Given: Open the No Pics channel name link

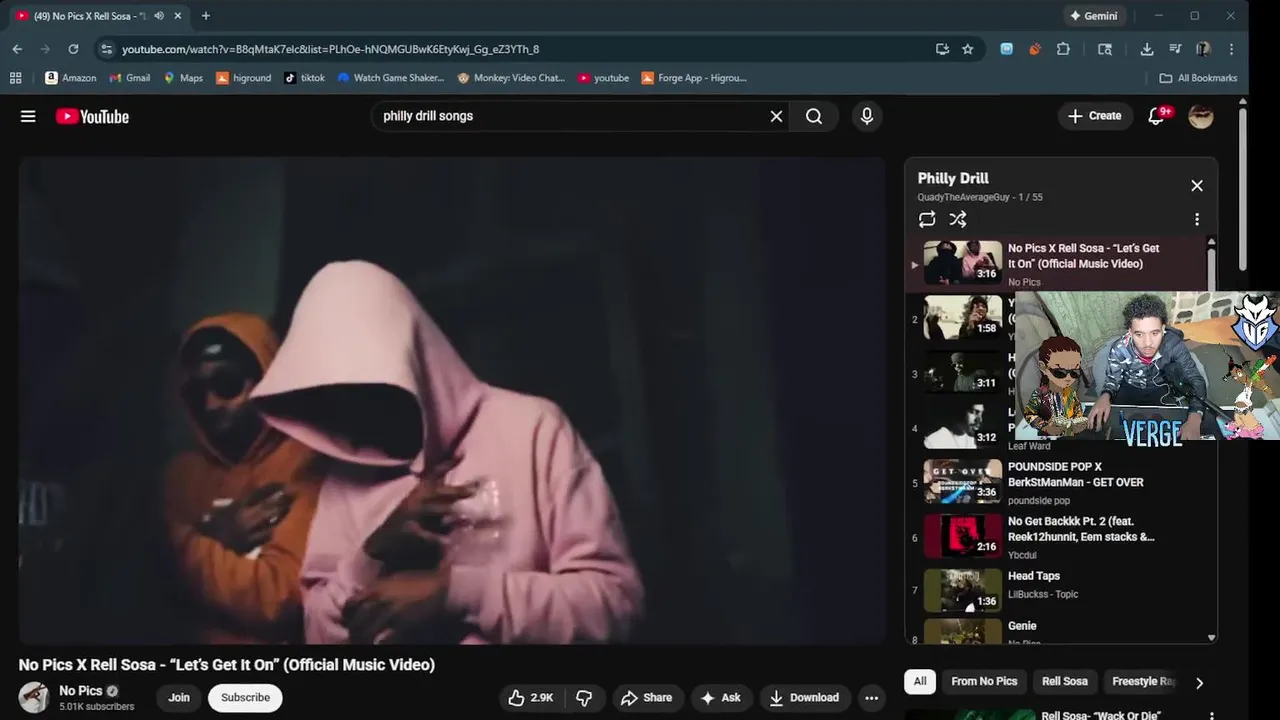Looking at the screenshot, I should 80,691.
